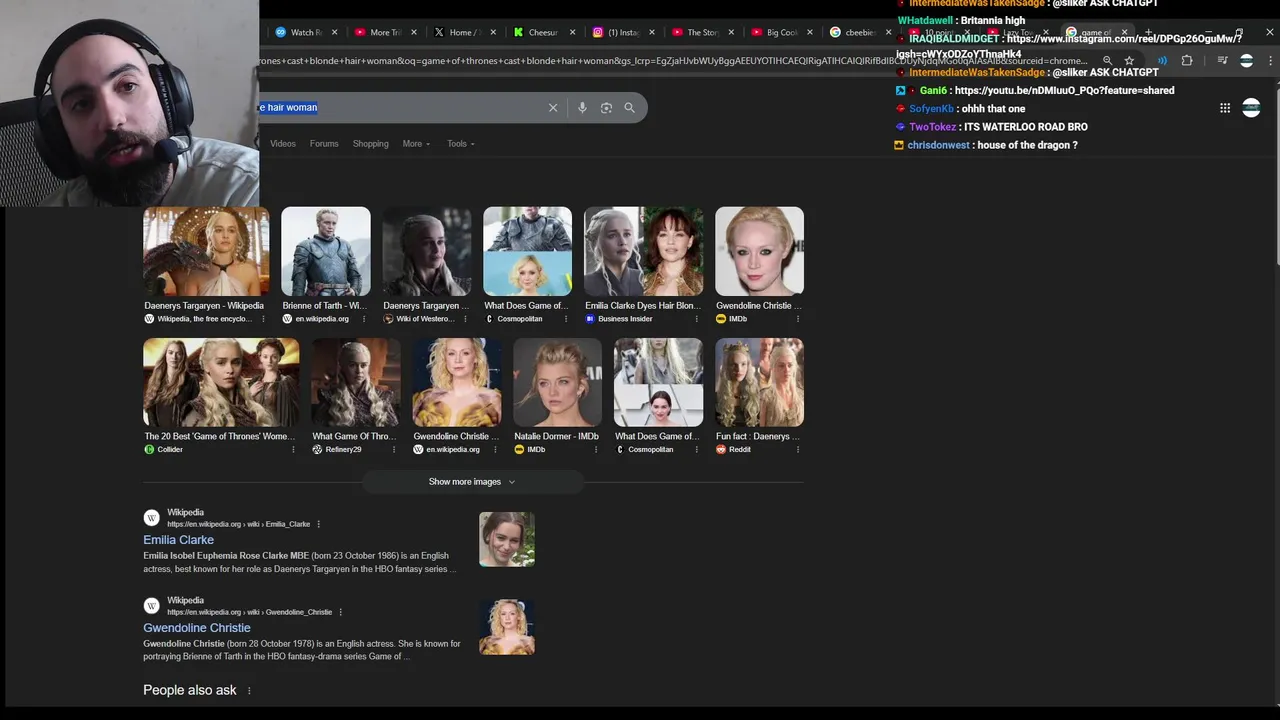Open the youtu.be link posted by Gani6 in chat
1280x720 pixels.
(1064, 91)
